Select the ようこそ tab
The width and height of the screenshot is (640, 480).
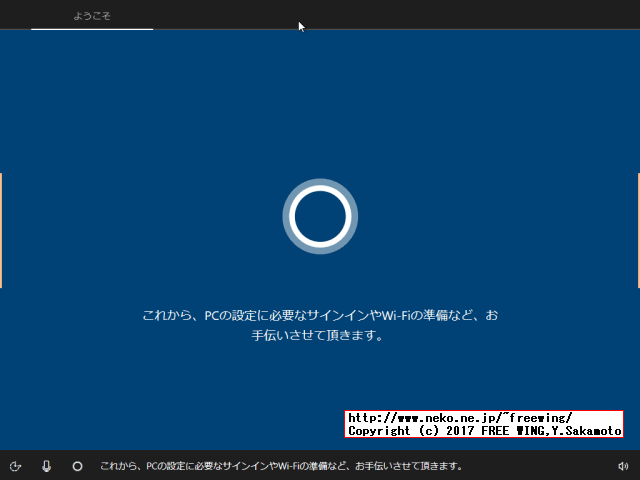click(92, 16)
